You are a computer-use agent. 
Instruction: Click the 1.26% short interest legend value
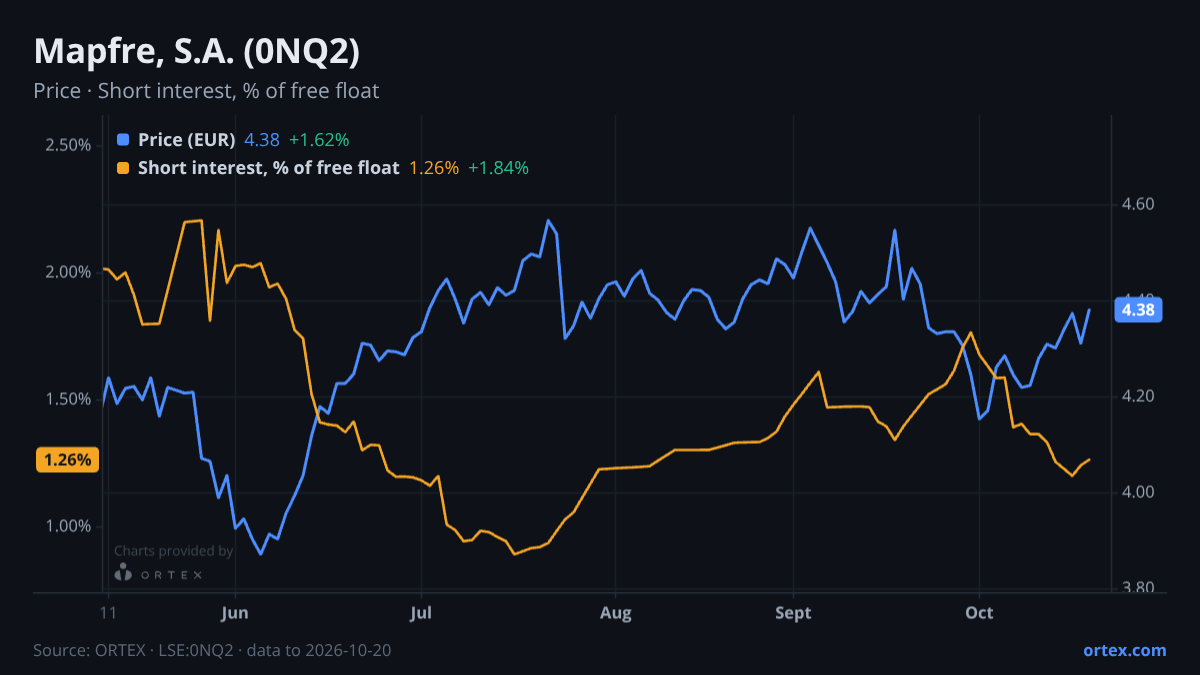pos(434,168)
